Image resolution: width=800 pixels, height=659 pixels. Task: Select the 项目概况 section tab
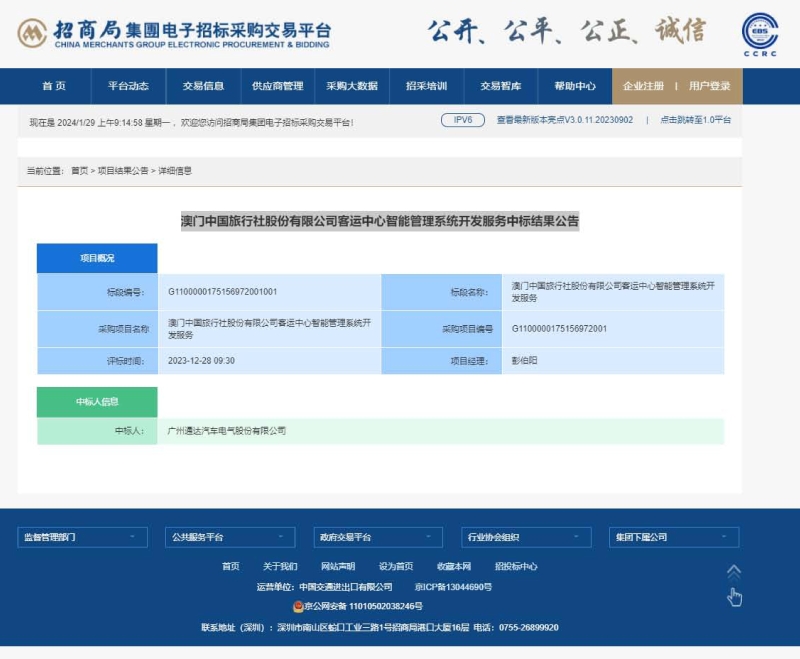[x=97, y=258]
